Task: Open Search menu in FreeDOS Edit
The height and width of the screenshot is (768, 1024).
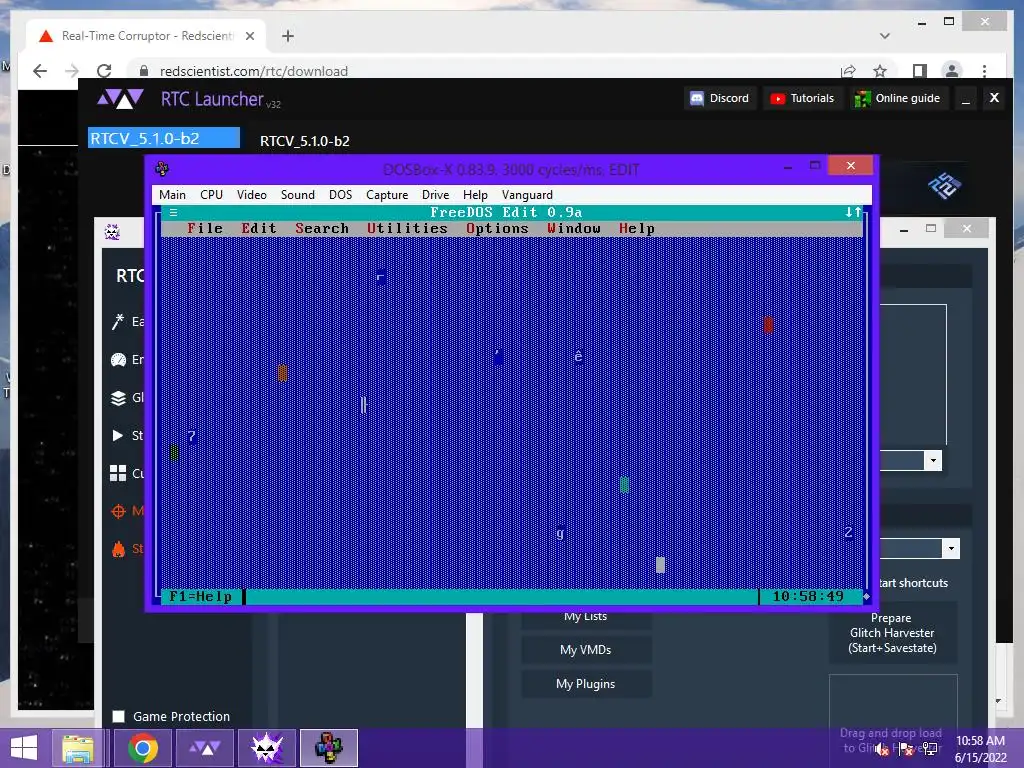Action: (x=321, y=229)
